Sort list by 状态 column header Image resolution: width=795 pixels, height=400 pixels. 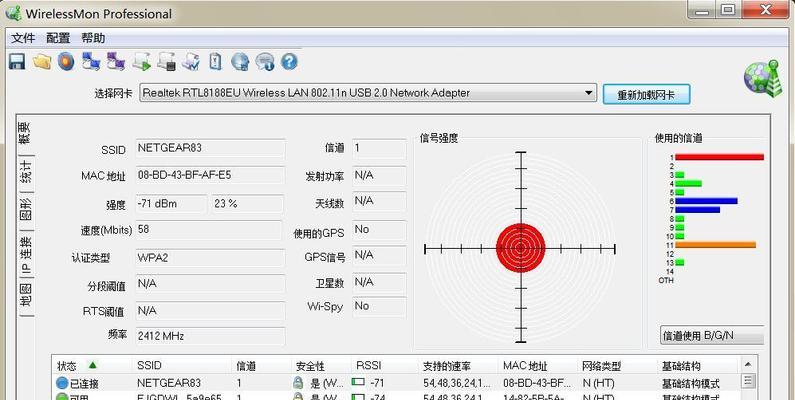click(x=92, y=366)
